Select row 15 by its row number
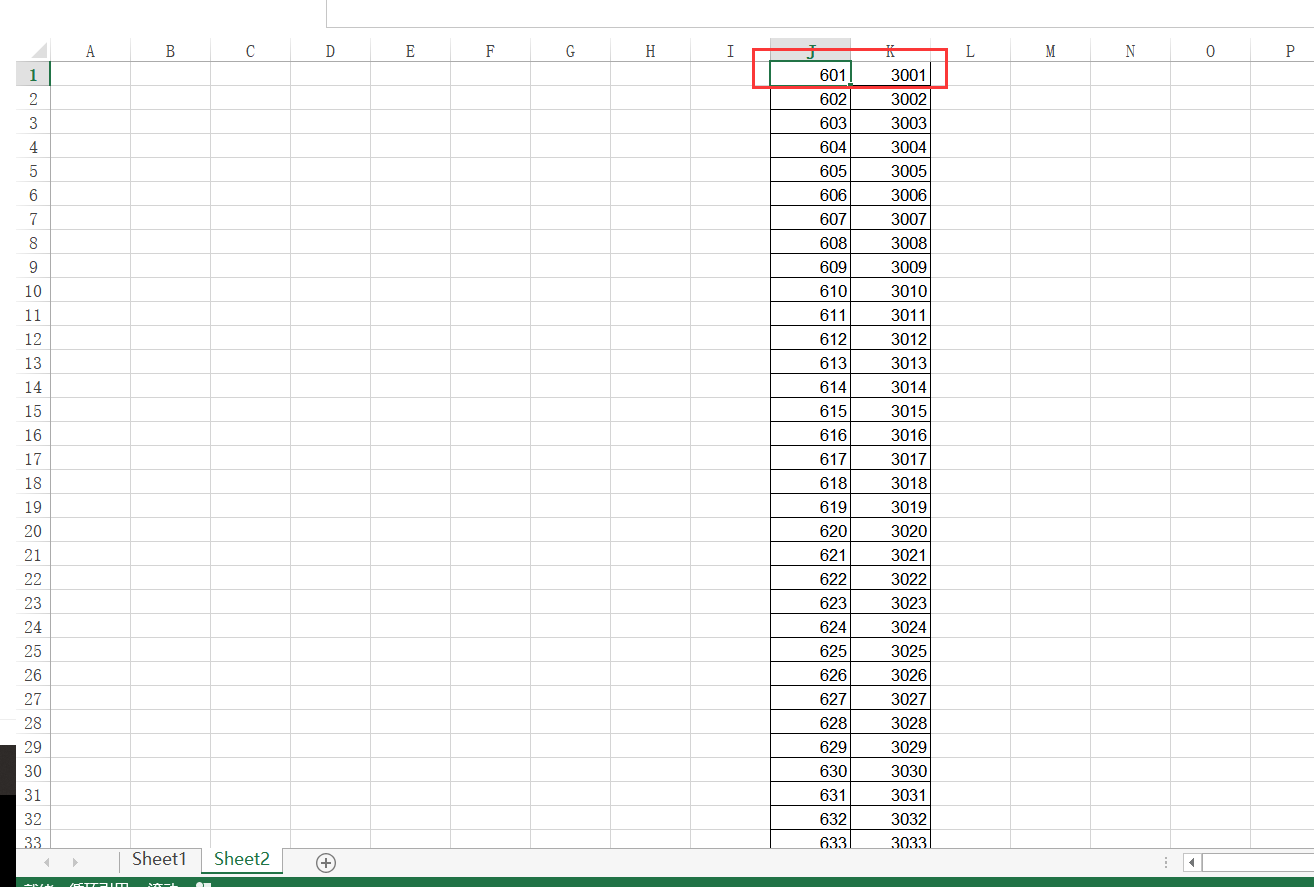This screenshot has height=887, width=1314. tap(31, 410)
